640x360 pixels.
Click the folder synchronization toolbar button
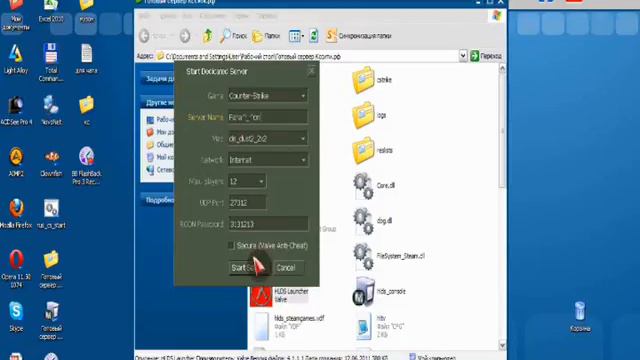(x=358, y=36)
